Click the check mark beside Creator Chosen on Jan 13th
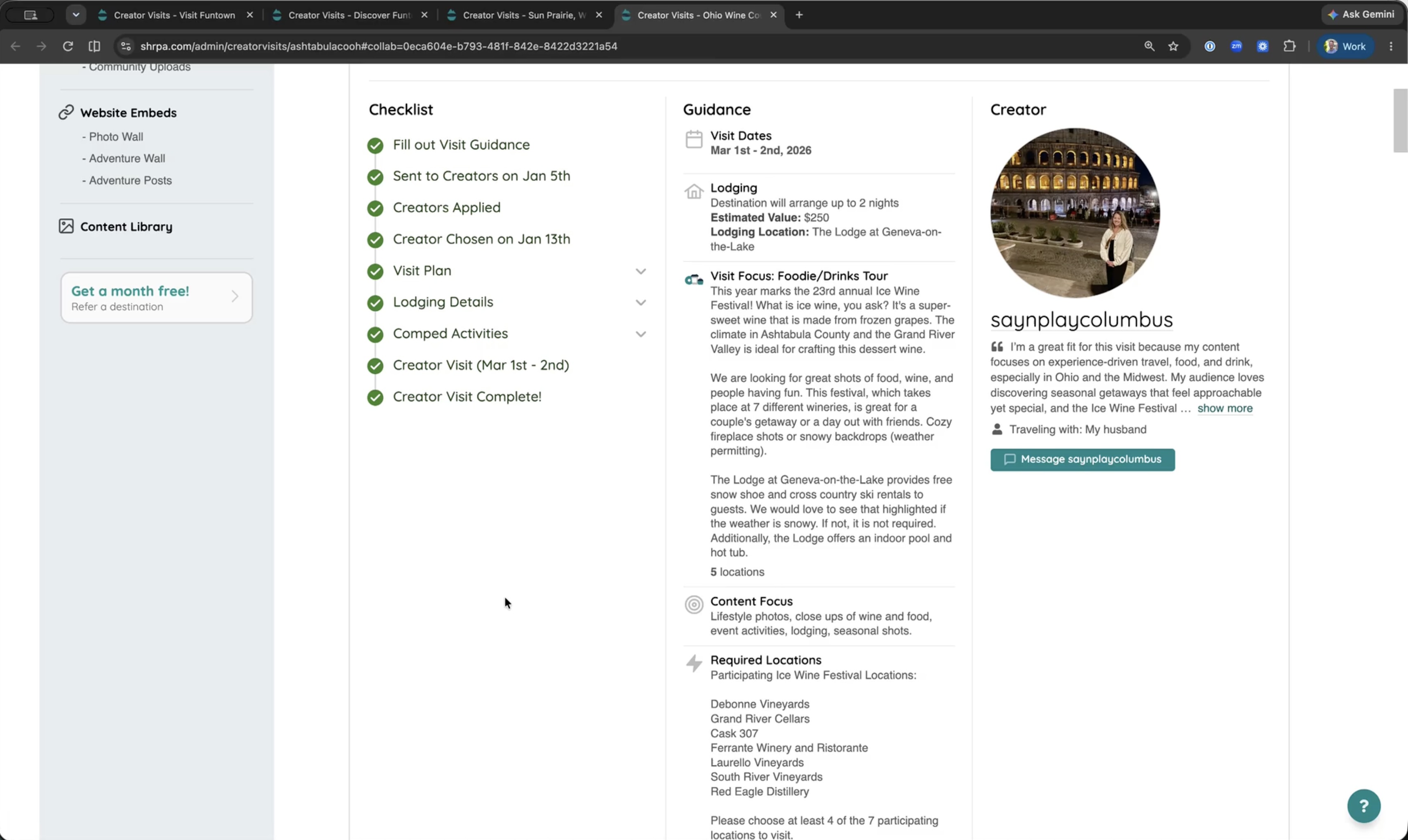Image resolution: width=1408 pixels, height=840 pixels. point(375,240)
